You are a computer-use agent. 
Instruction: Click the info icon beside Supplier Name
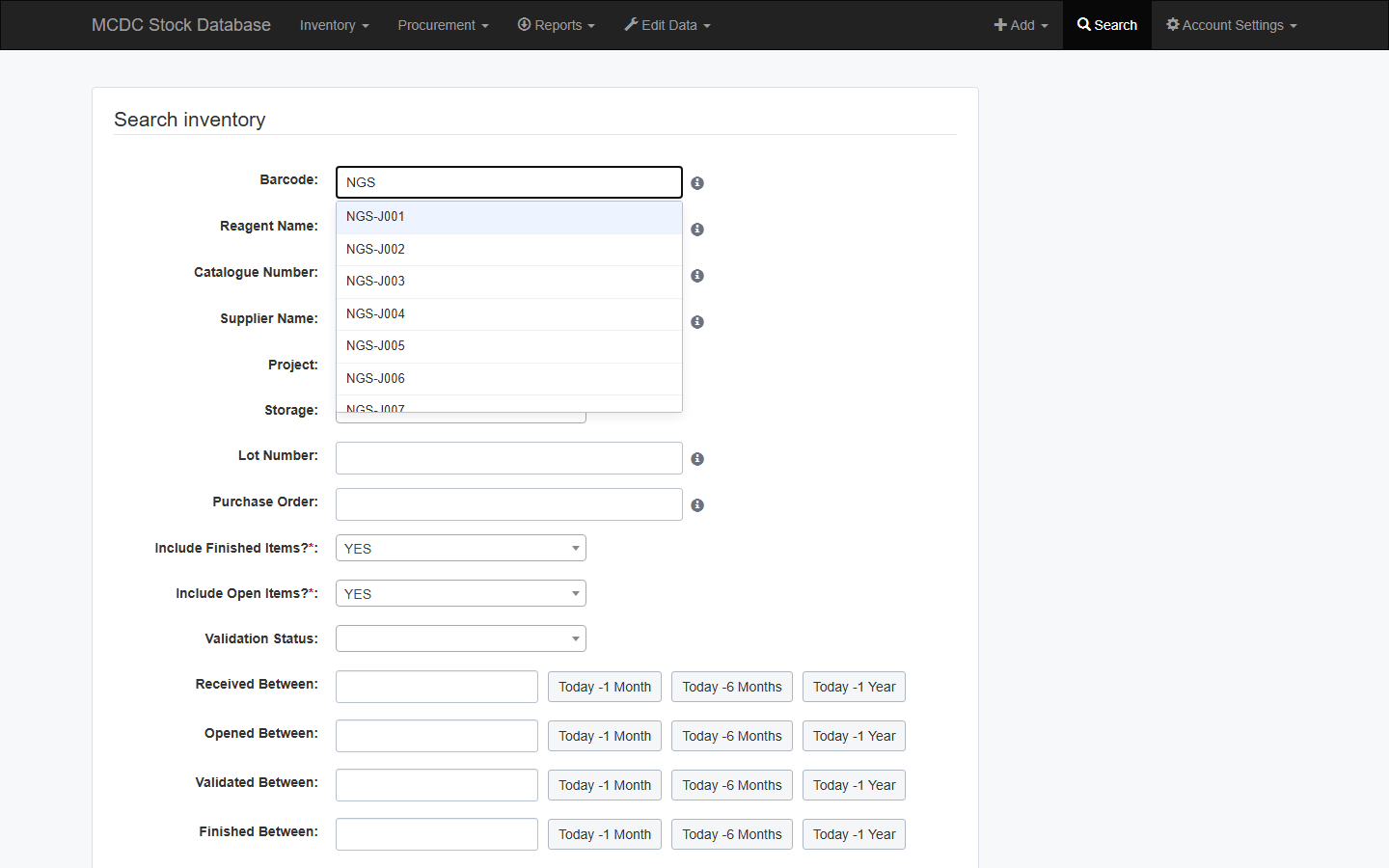697,322
